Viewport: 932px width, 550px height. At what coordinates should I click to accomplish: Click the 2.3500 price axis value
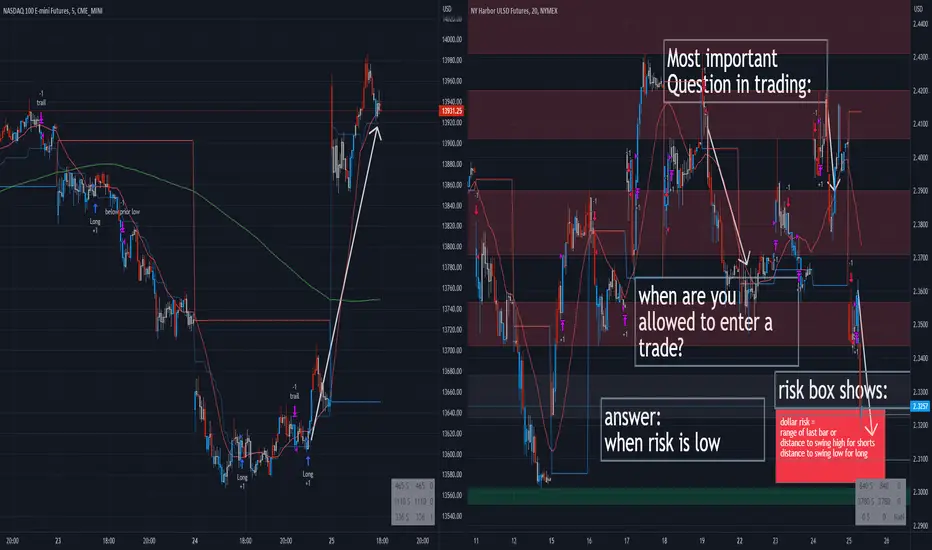point(920,325)
